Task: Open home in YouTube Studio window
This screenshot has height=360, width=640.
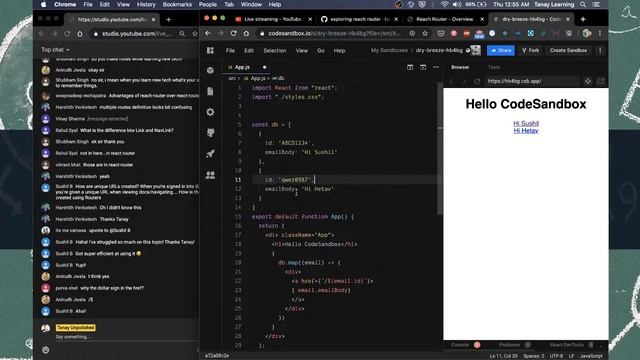Action: 80,34
